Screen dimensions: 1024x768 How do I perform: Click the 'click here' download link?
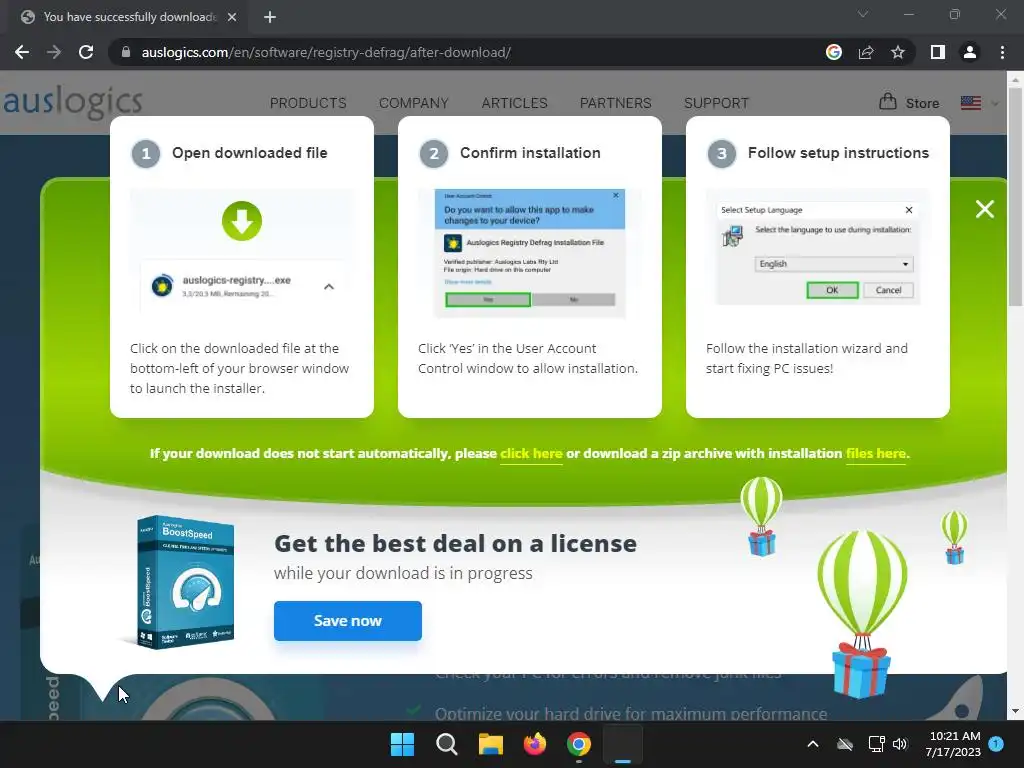coord(531,453)
